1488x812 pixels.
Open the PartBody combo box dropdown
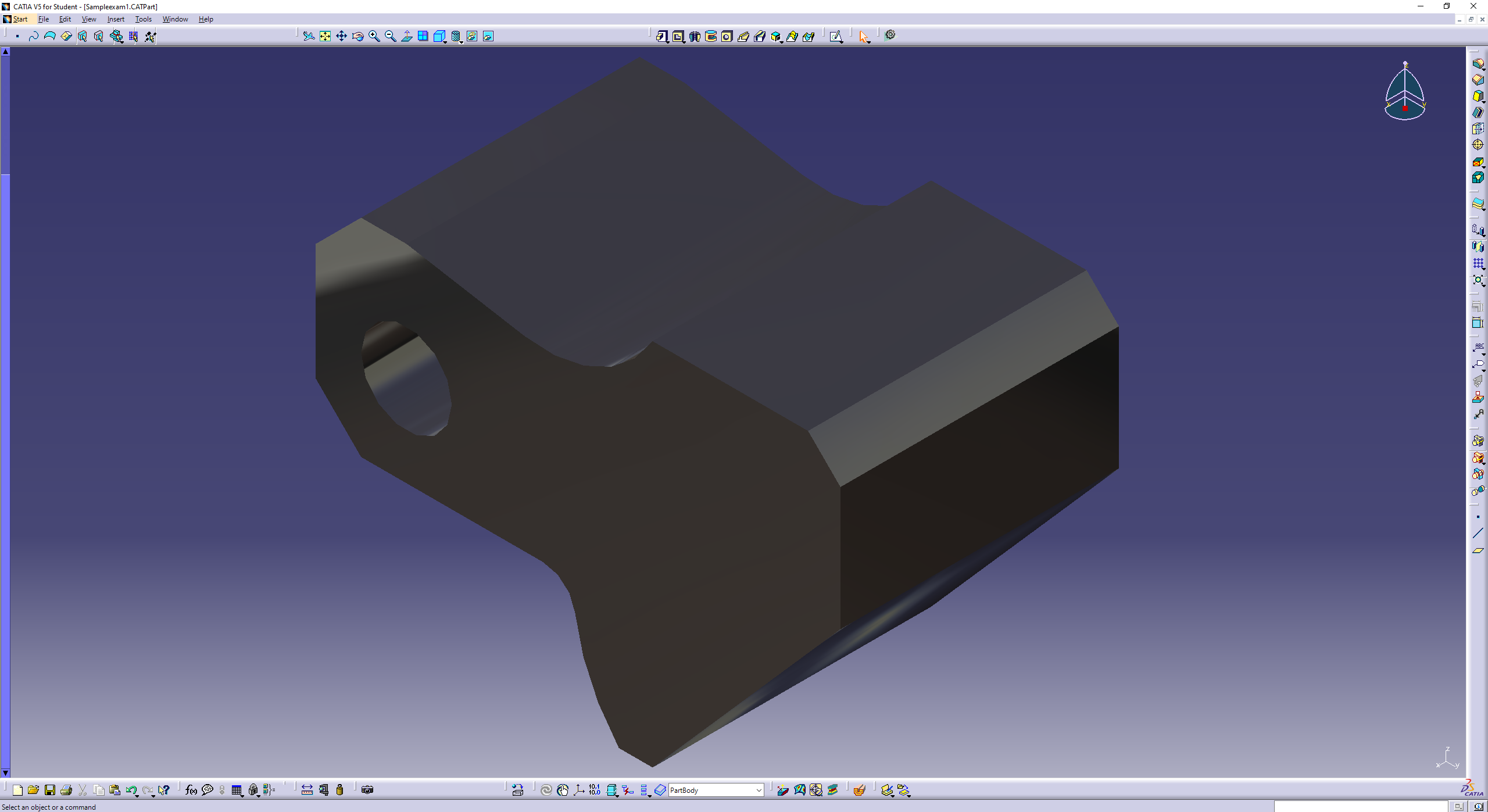pyautogui.click(x=759, y=790)
